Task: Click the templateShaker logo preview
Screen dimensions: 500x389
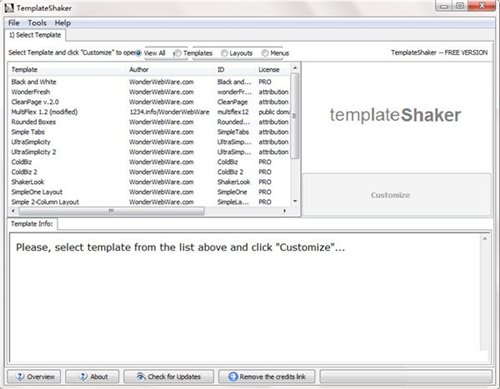Action: coord(395,115)
